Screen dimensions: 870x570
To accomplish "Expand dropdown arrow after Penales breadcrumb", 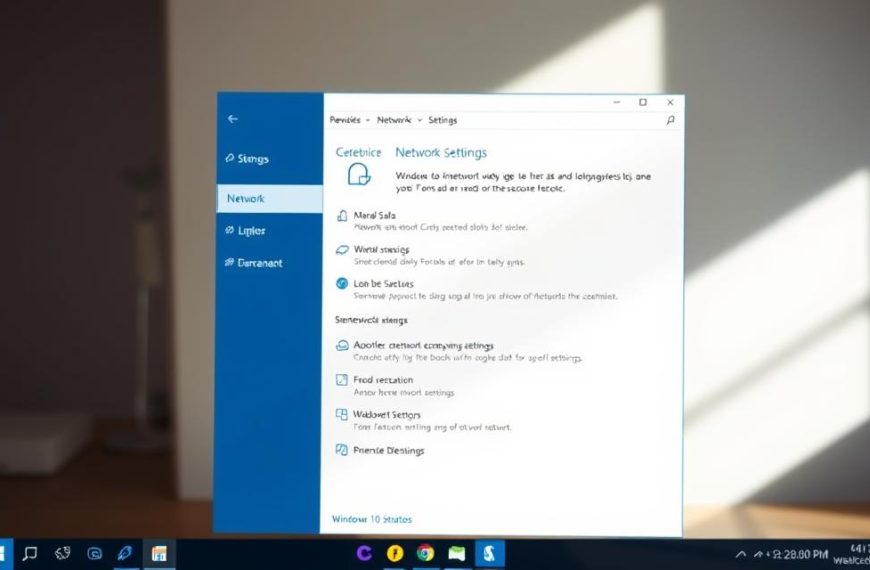I will (x=367, y=120).
